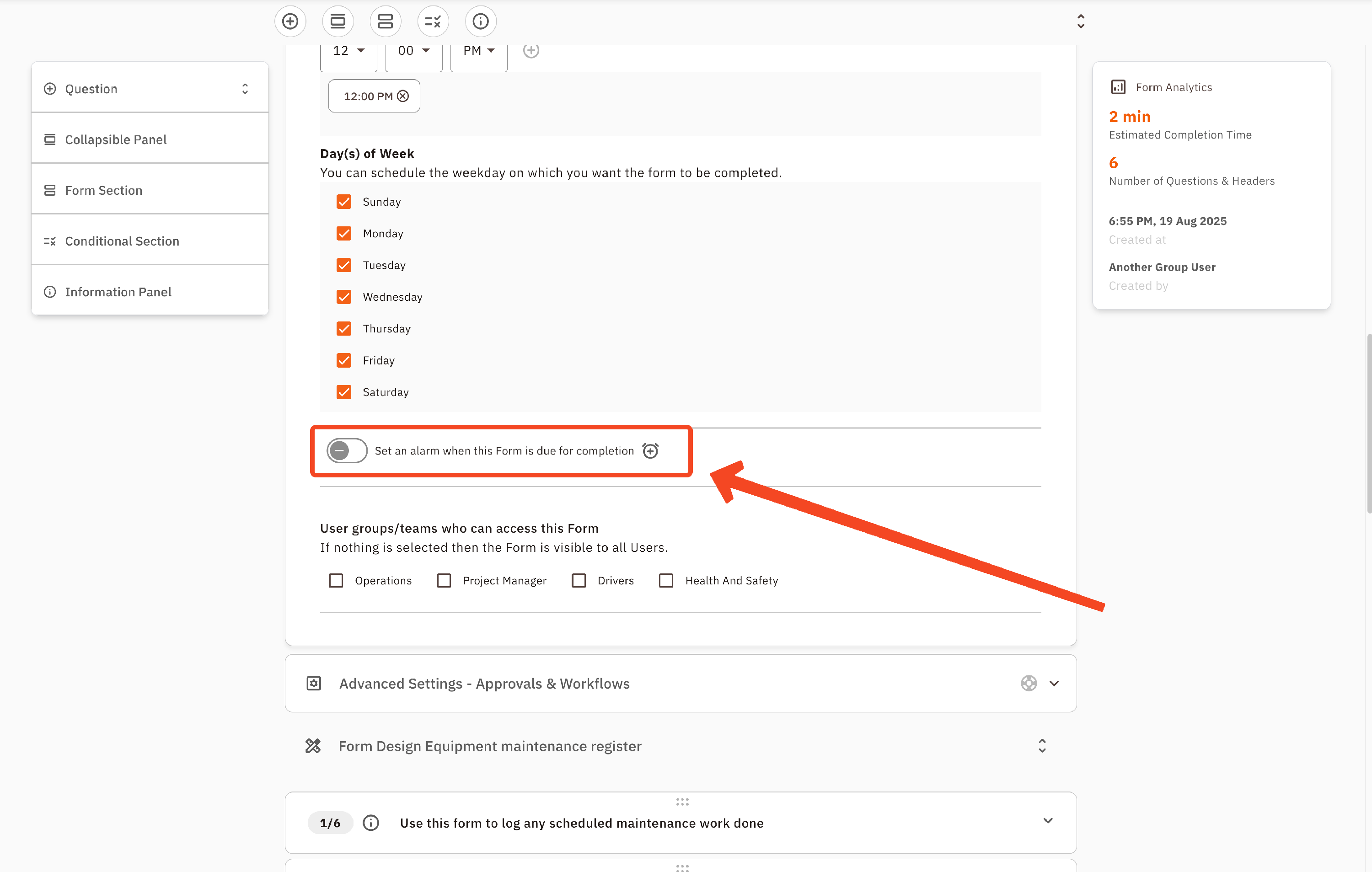The width and height of the screenshot is (1372, 872).
Task: Click the alarm clock plus icon
Action: point(651,450)
